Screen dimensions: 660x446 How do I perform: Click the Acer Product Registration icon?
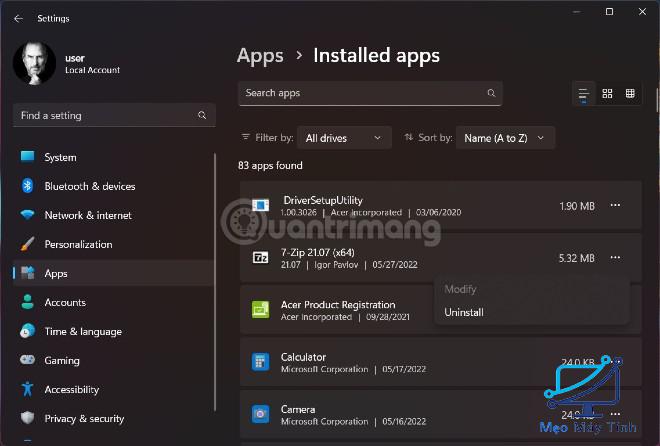click(x=260, y=310)
